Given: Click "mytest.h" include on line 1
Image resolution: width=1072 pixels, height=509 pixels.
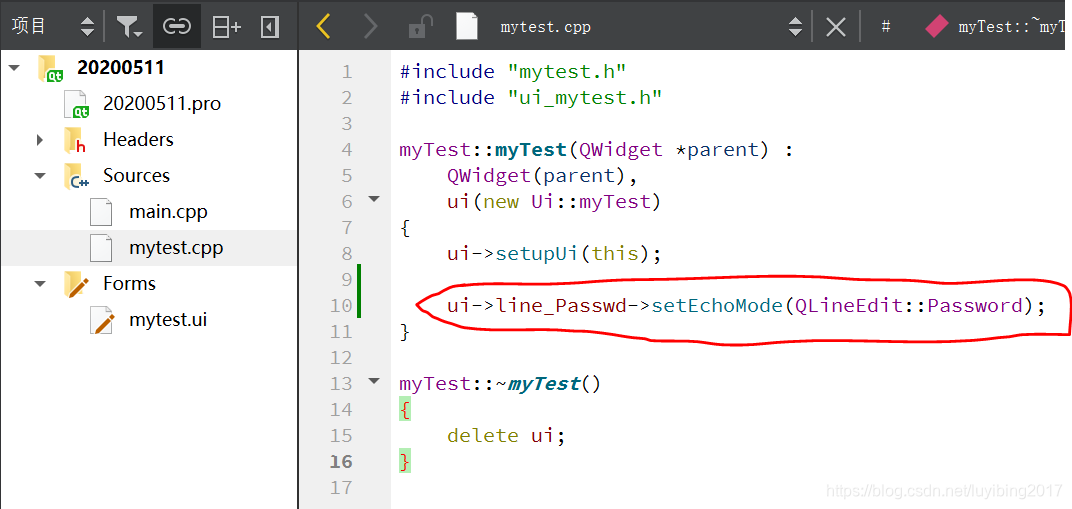Looking at the screenshot, I should (x=567, y=72).
